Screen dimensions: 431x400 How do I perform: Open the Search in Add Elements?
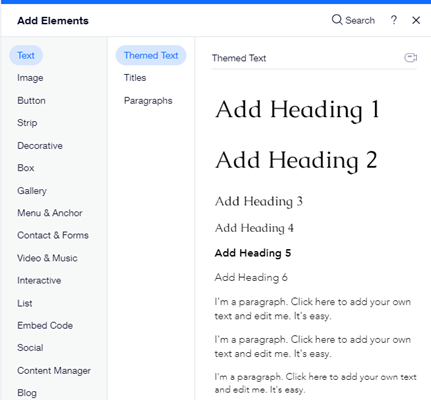click(353, 20)
